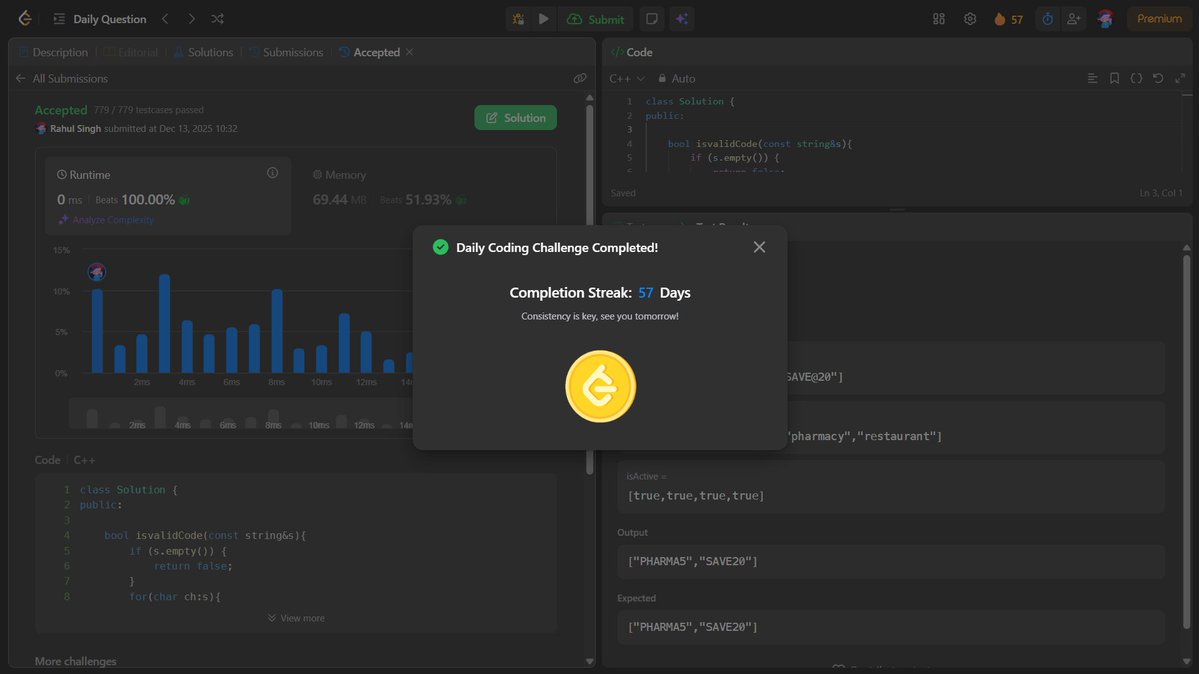Open the C++ language dropdown

click(x=627, y=78)
